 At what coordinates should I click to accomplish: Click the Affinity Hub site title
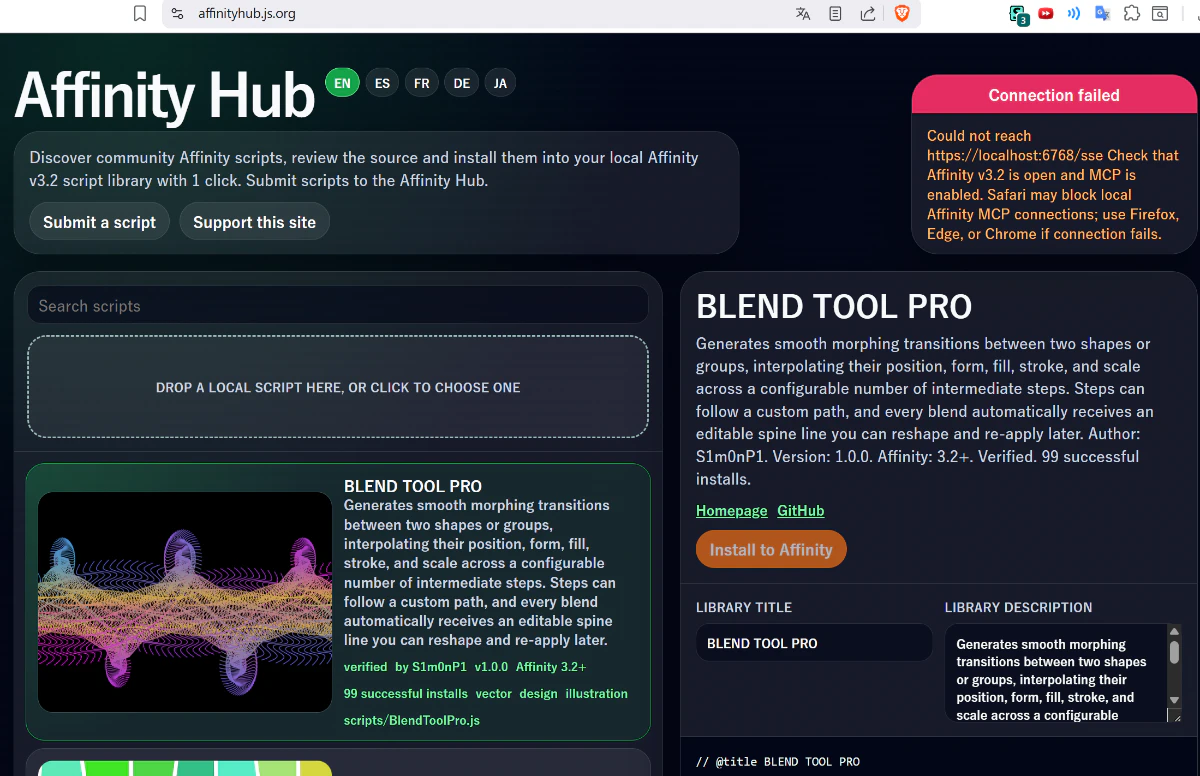pyautogui.click(x=165, y=95)
